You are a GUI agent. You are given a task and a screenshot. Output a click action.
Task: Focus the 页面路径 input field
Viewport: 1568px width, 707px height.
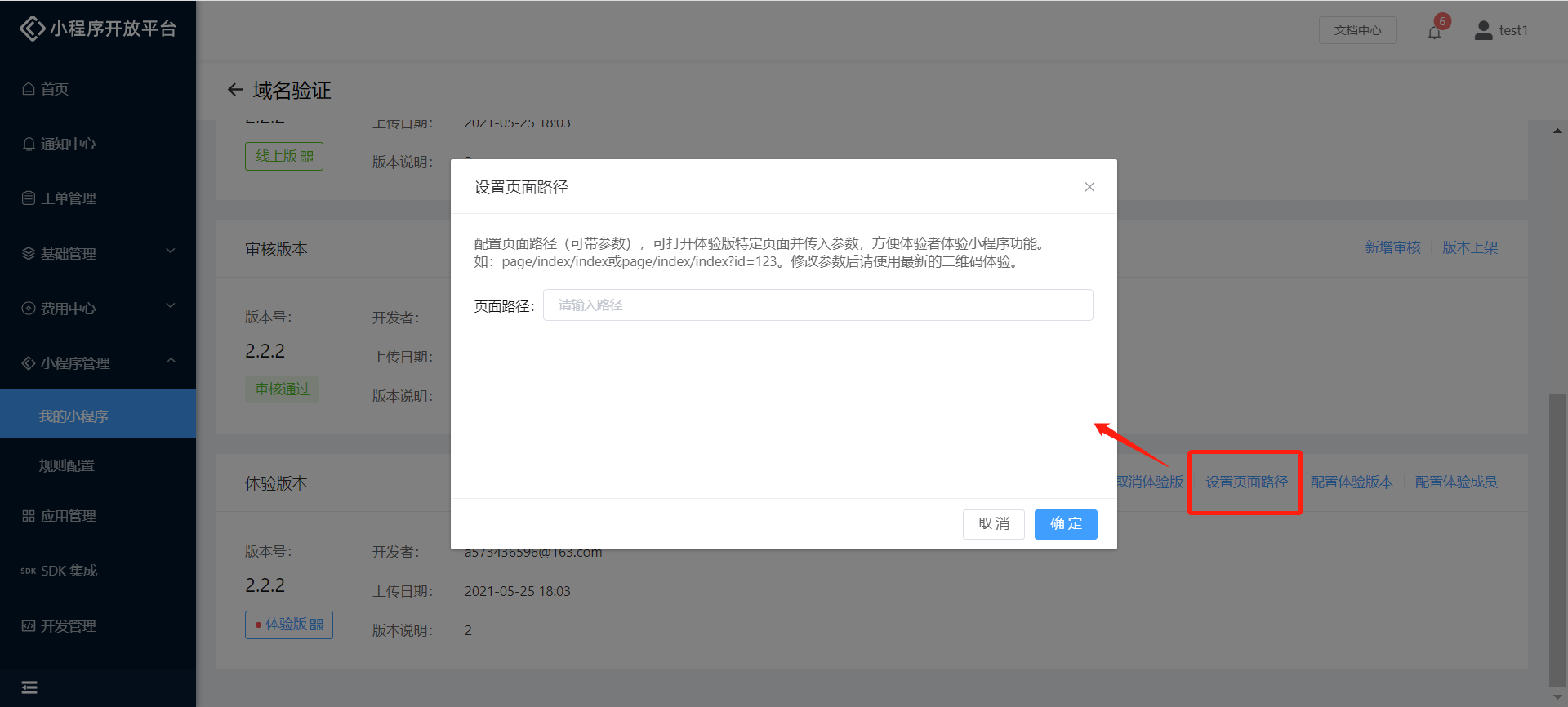pos(817,305)
